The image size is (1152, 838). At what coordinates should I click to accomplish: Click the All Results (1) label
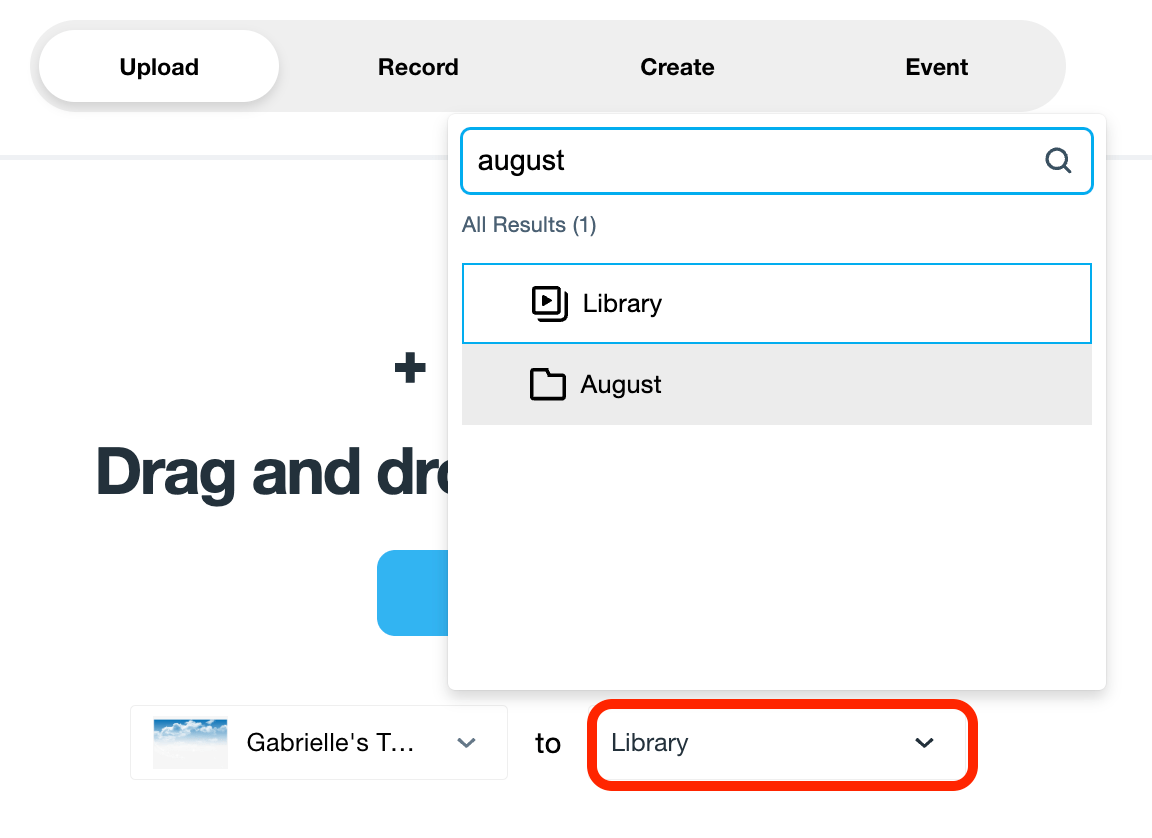point(529,224)
